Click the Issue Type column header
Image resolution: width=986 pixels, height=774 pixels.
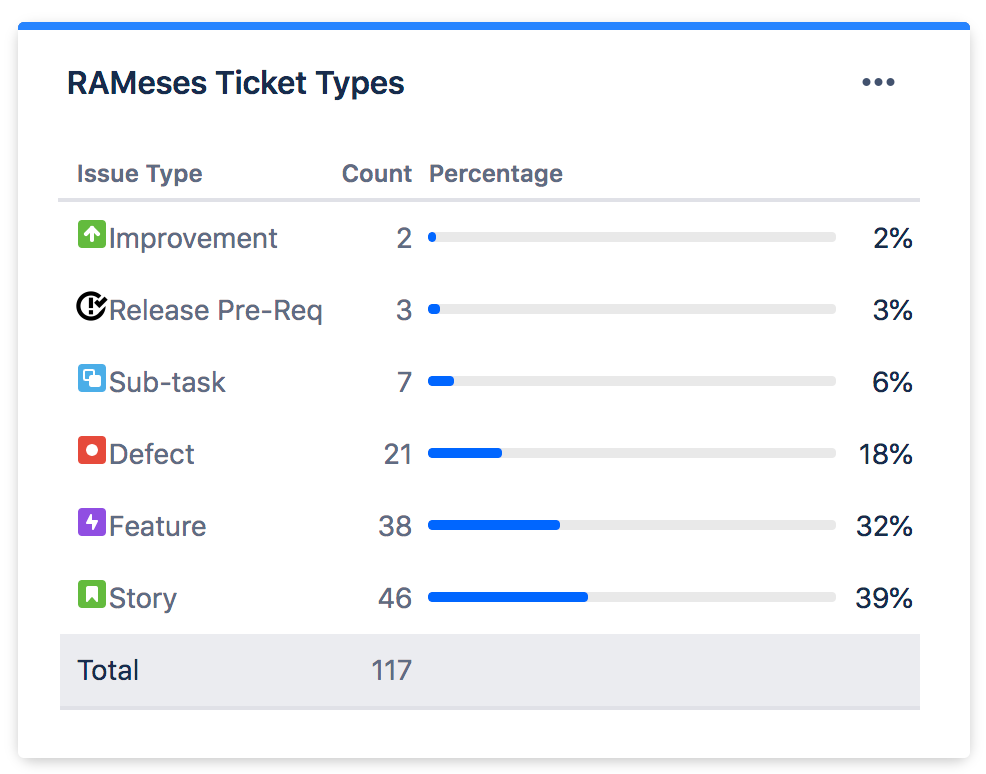pos(140,174)
